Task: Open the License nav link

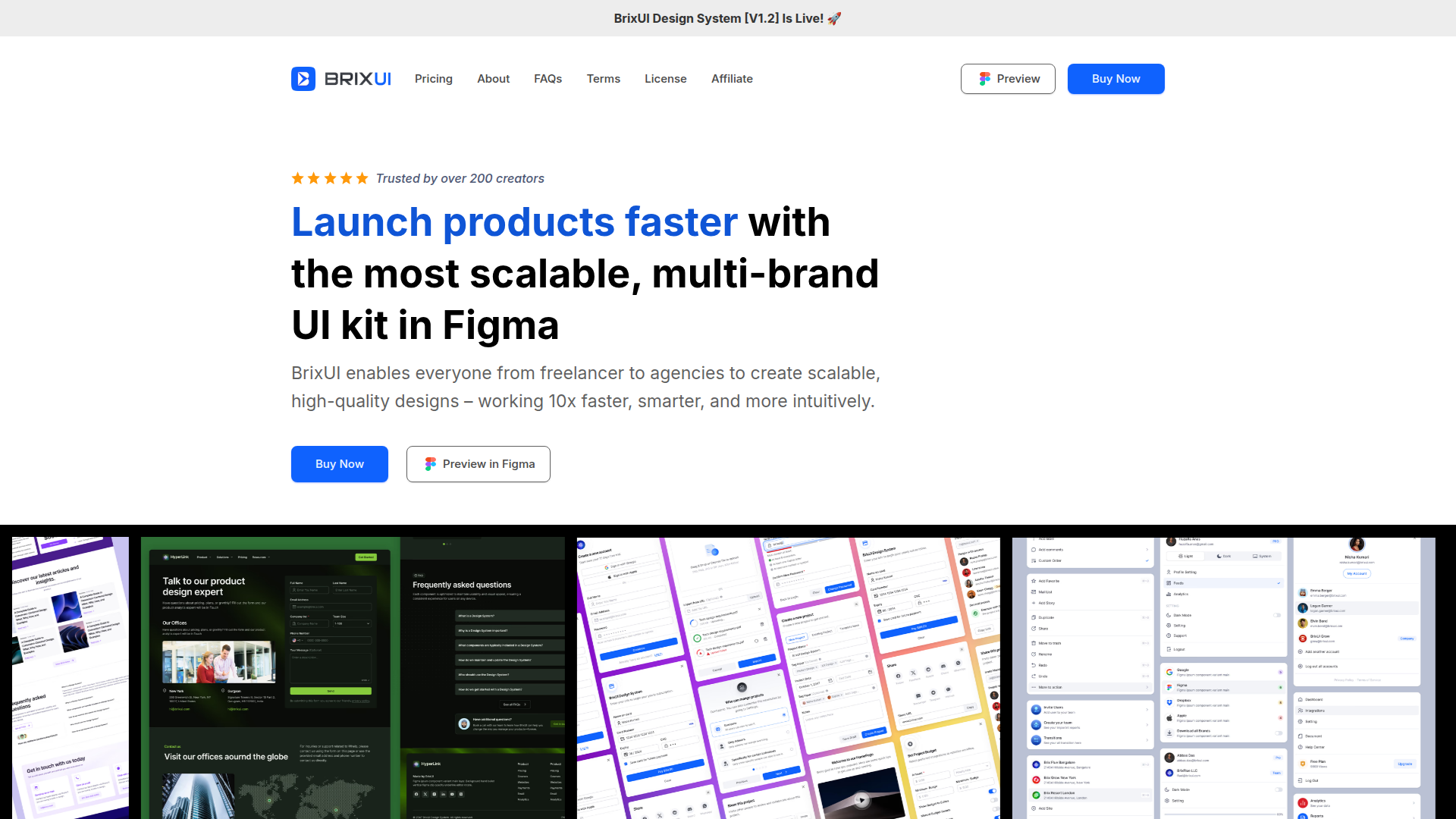Action: (666, 79)
